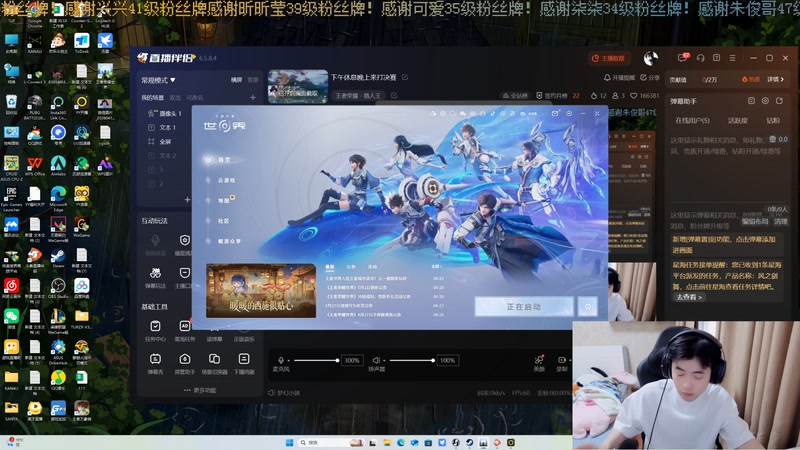Click the speaker 100% value field
Screen dimensions: 800x450
click(447, 360)
